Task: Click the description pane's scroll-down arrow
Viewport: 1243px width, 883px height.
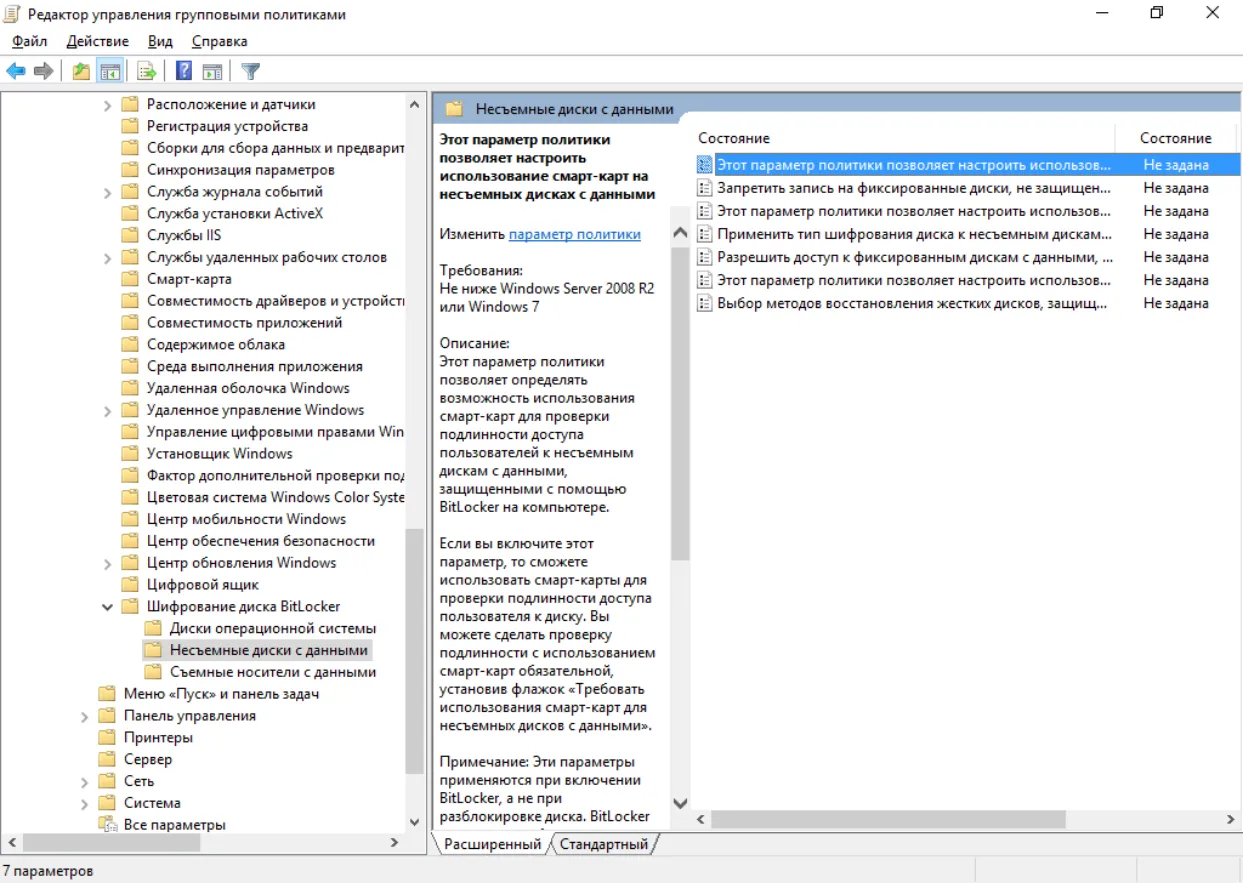Action: tap(680, 803)
